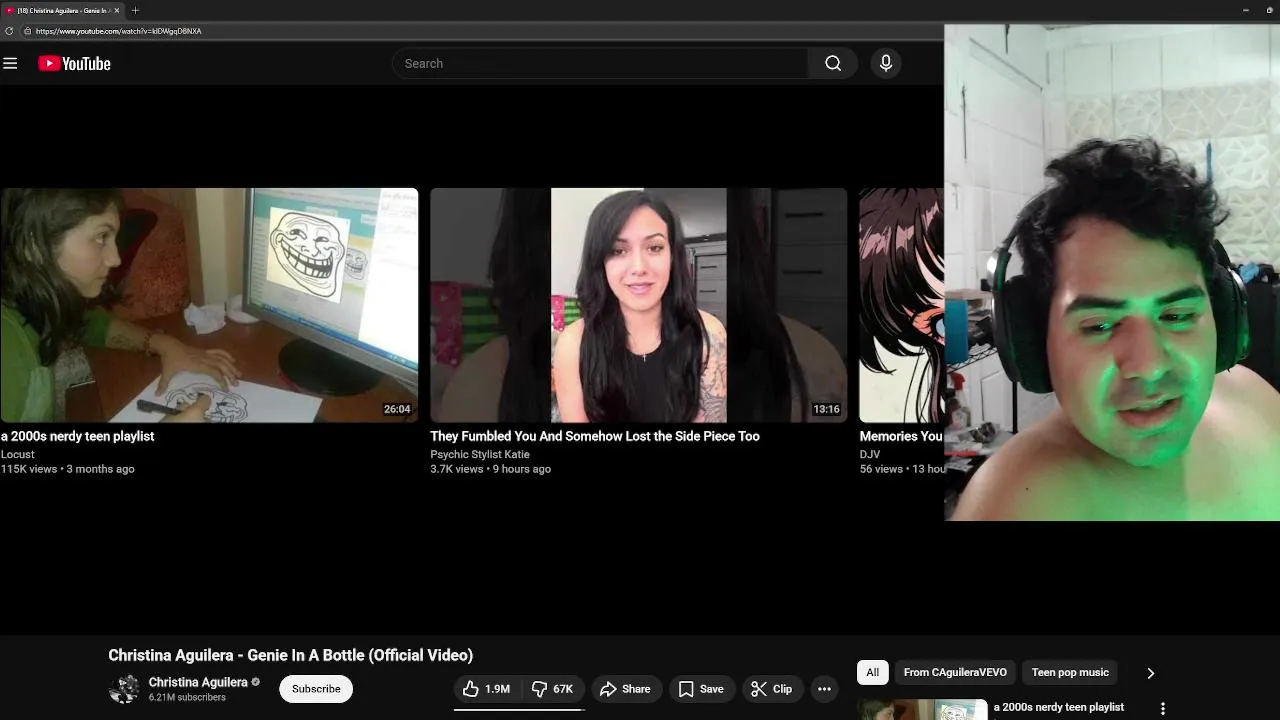The image size is (1280, 720).
Task: Select the All filter chip
Action: pos(872,673)
